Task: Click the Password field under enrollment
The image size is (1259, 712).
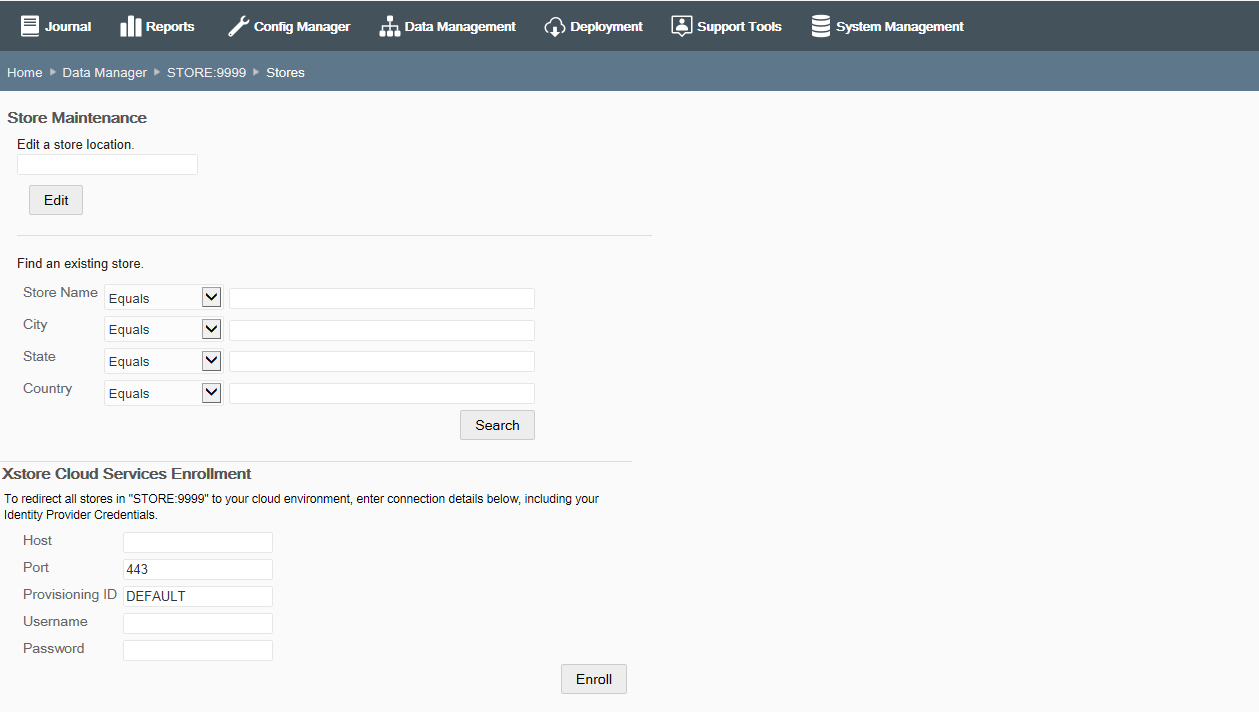Action: pos(197,649)
